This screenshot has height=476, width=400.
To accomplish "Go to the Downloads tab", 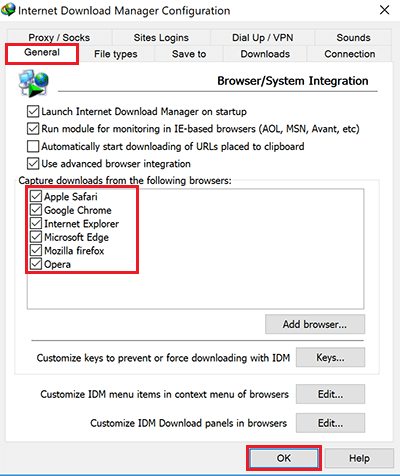I will tap(265, 54).
